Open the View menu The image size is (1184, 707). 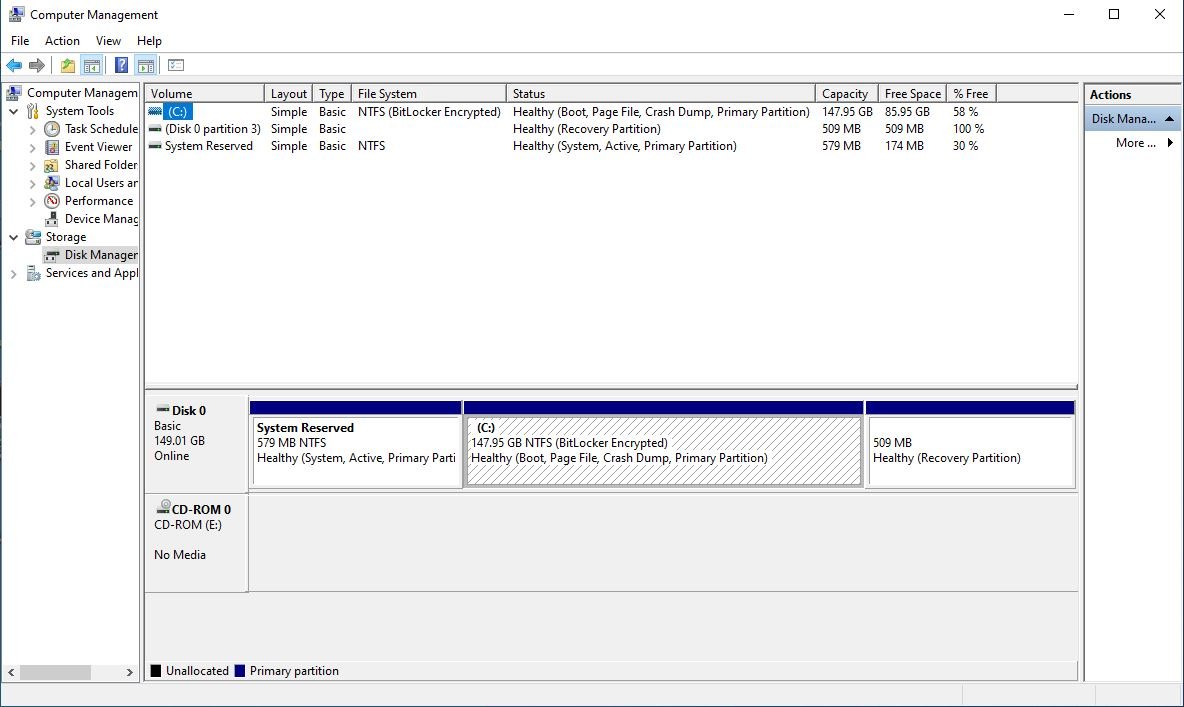coord(108,41)
